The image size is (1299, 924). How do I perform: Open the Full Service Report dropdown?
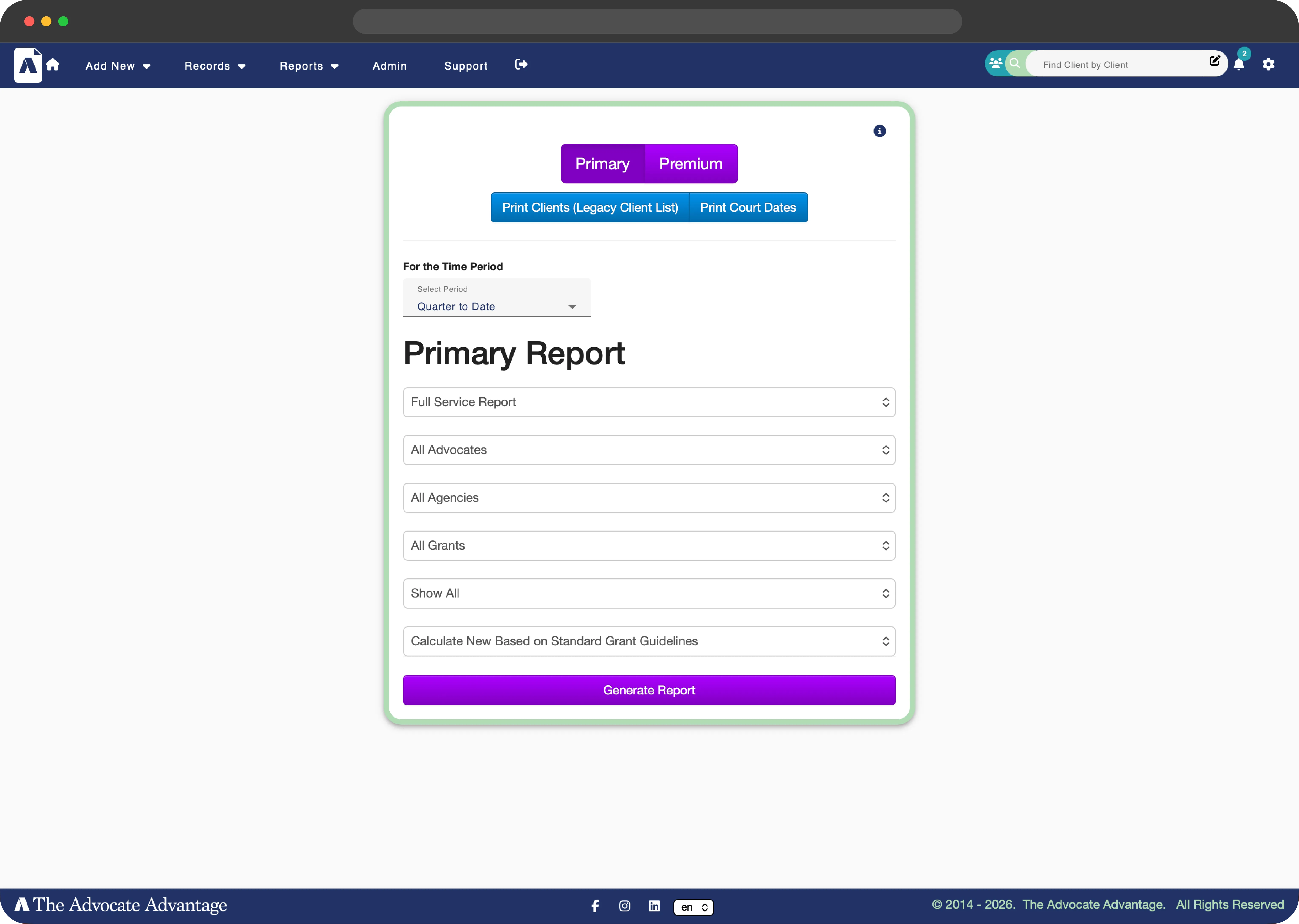pos(649,402)
